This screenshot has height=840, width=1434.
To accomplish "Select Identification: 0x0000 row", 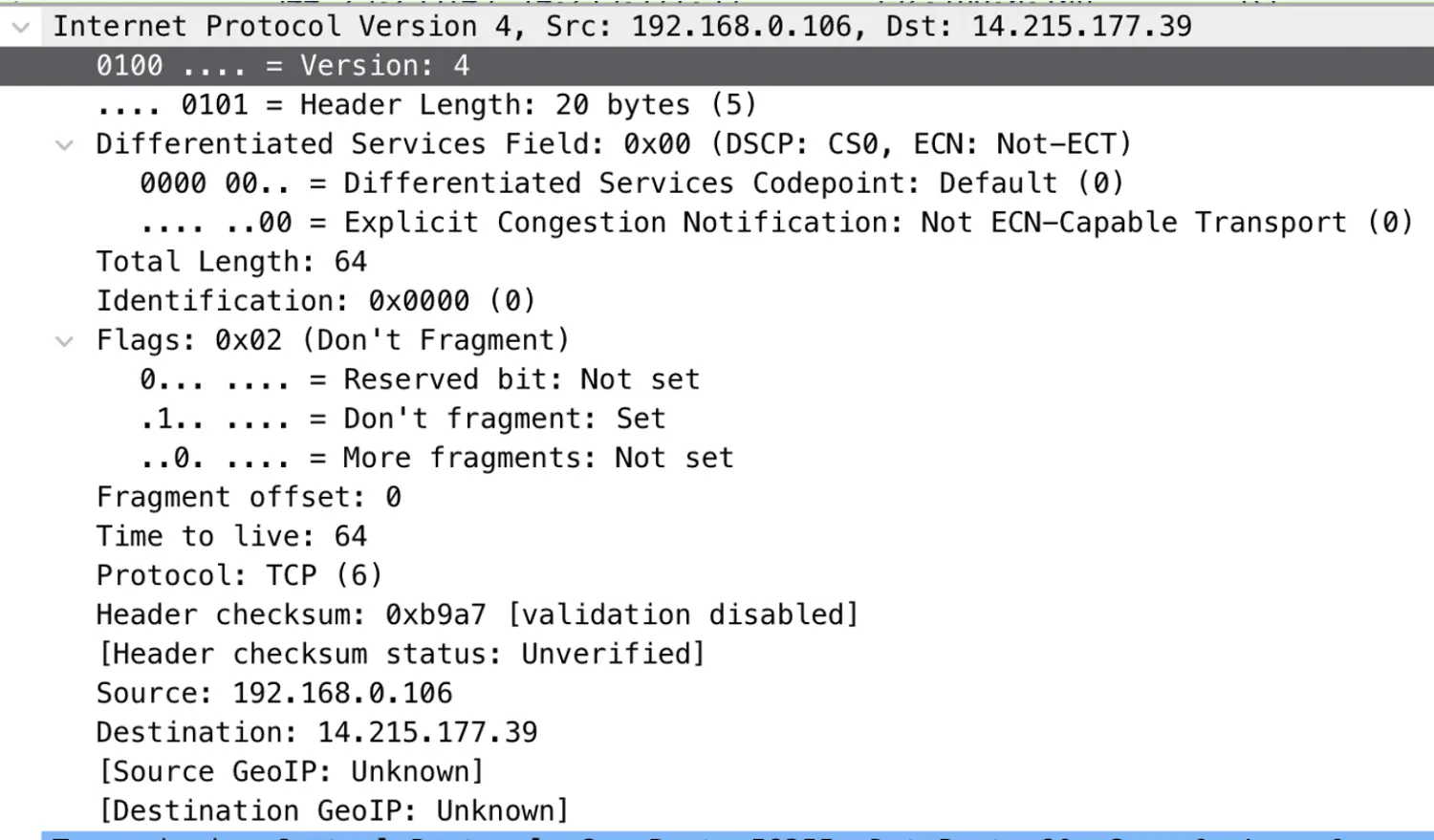I will coord(717,301).
